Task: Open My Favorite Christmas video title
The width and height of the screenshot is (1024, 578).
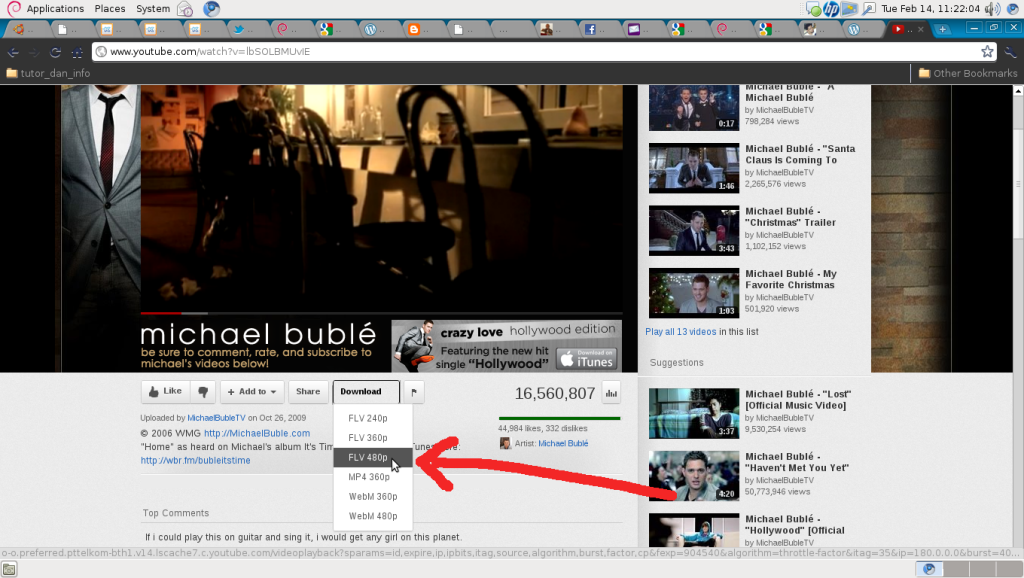Action: [x=791, y=280]
